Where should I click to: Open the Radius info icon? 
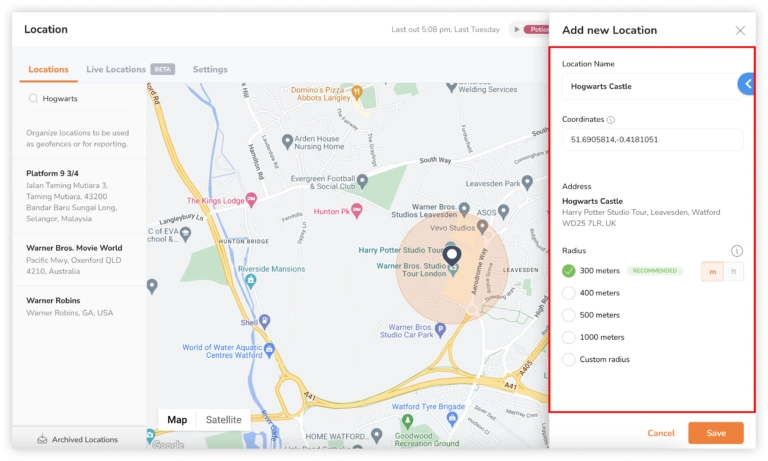coord(737,251)
